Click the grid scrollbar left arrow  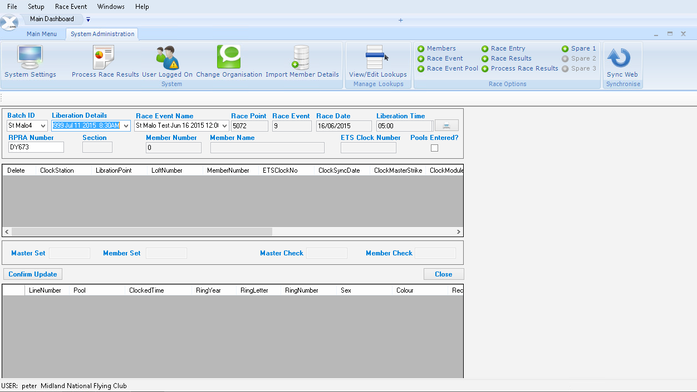click(7, 232)
